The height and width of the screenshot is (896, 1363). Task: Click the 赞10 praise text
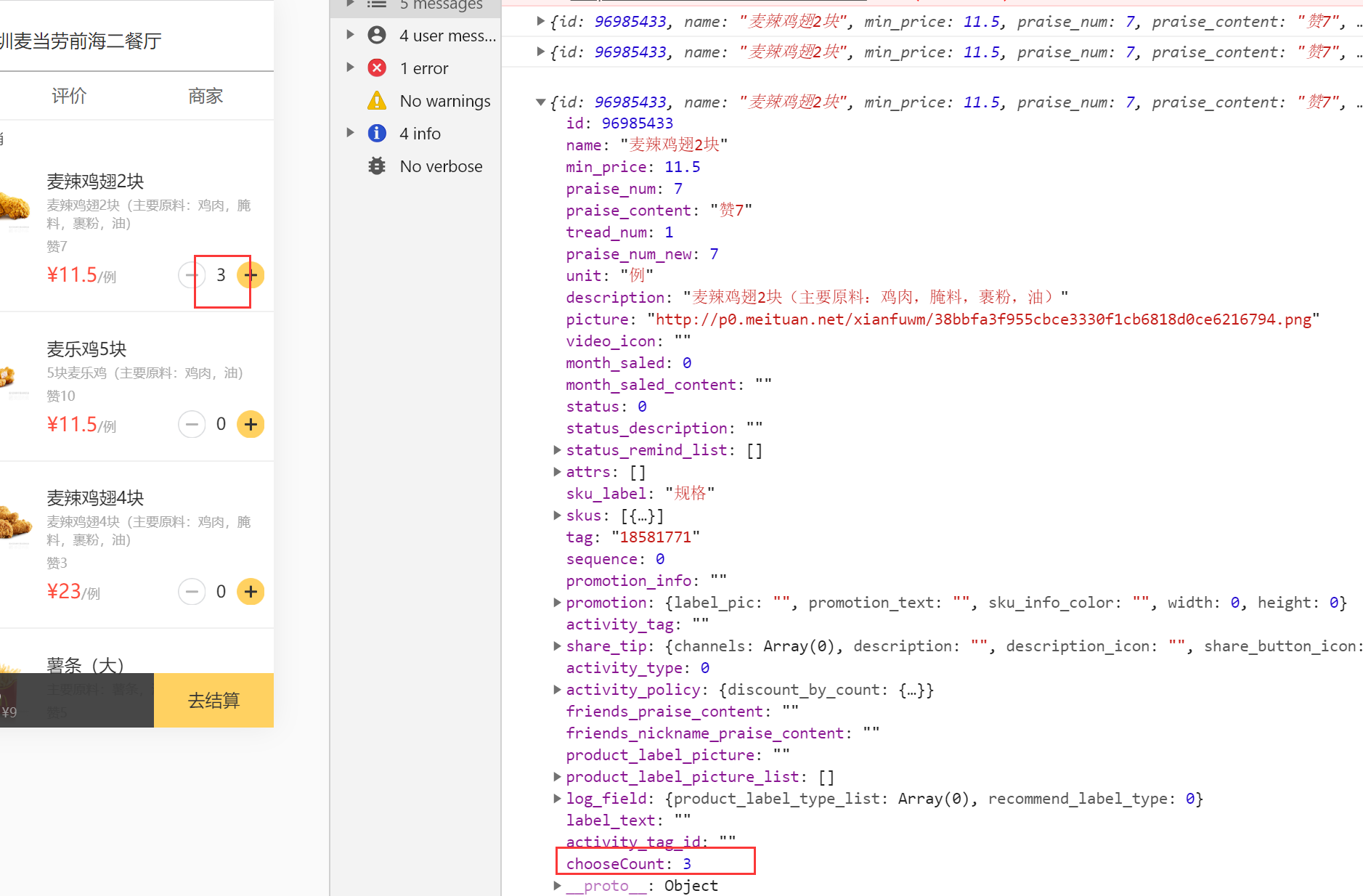pyautogui.click(x=61, y=396)
